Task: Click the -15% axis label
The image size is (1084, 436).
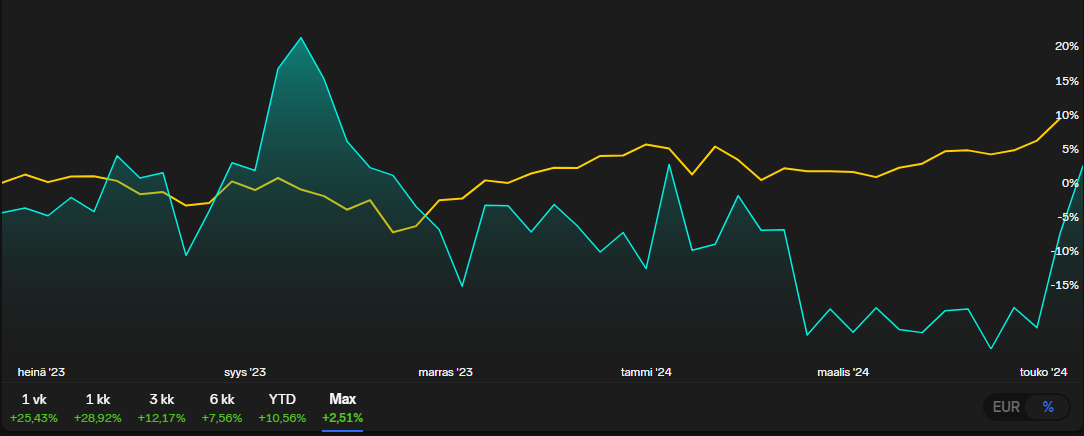Action: pos(1065,285)
